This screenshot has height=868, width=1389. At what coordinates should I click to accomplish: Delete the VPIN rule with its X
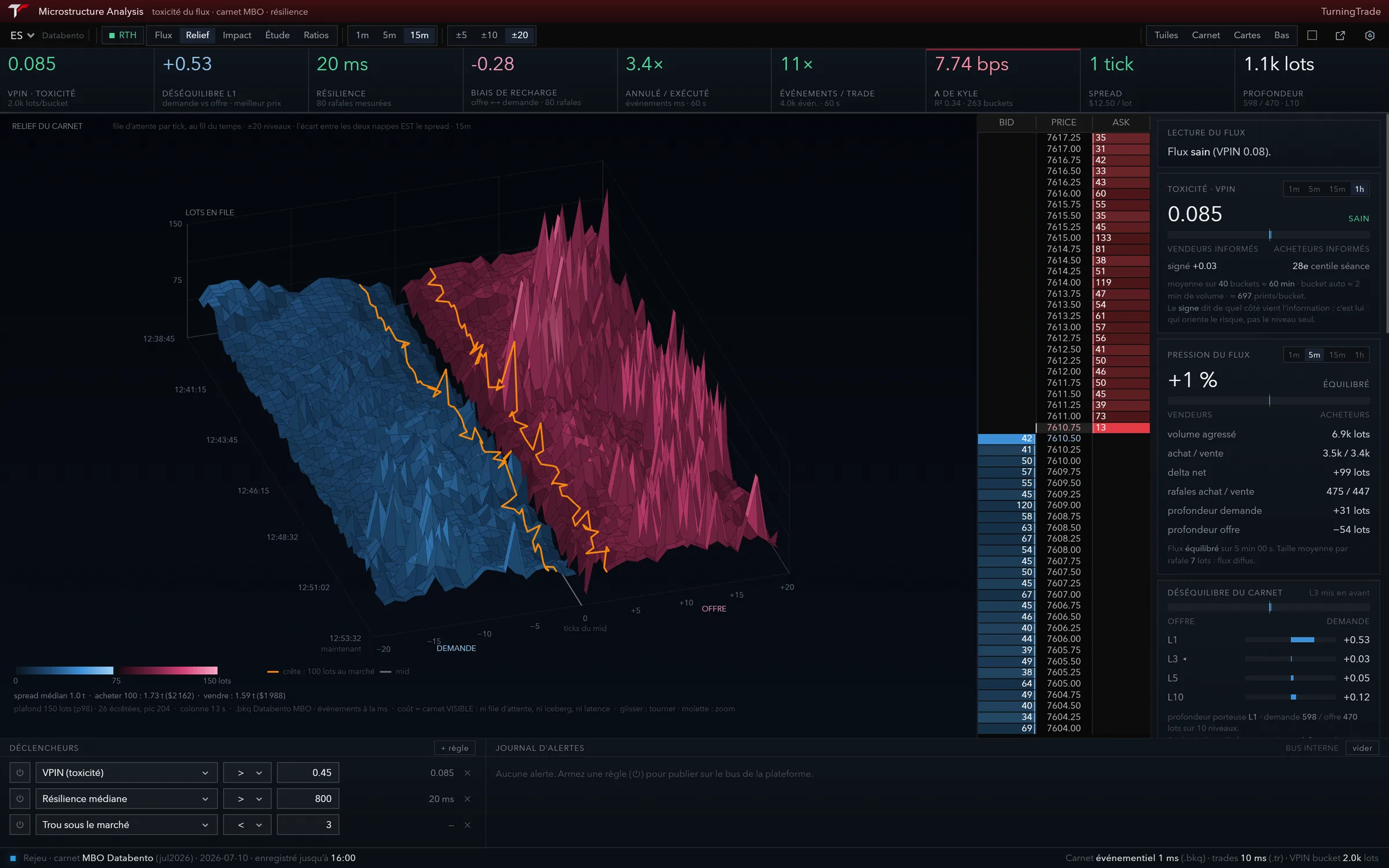[468, 773]
